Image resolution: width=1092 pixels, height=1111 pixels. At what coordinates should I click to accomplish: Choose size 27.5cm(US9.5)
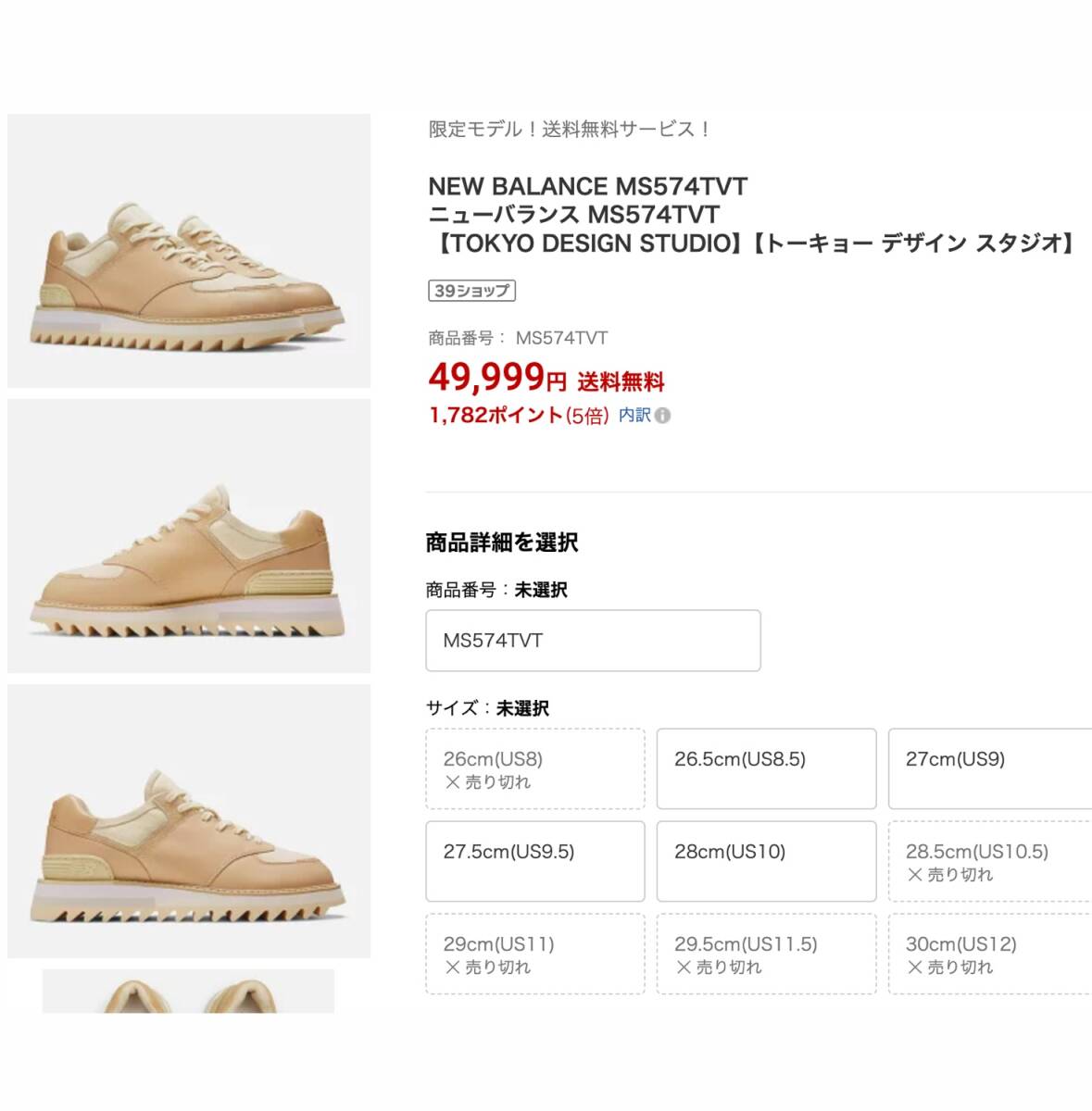(535, 861)
